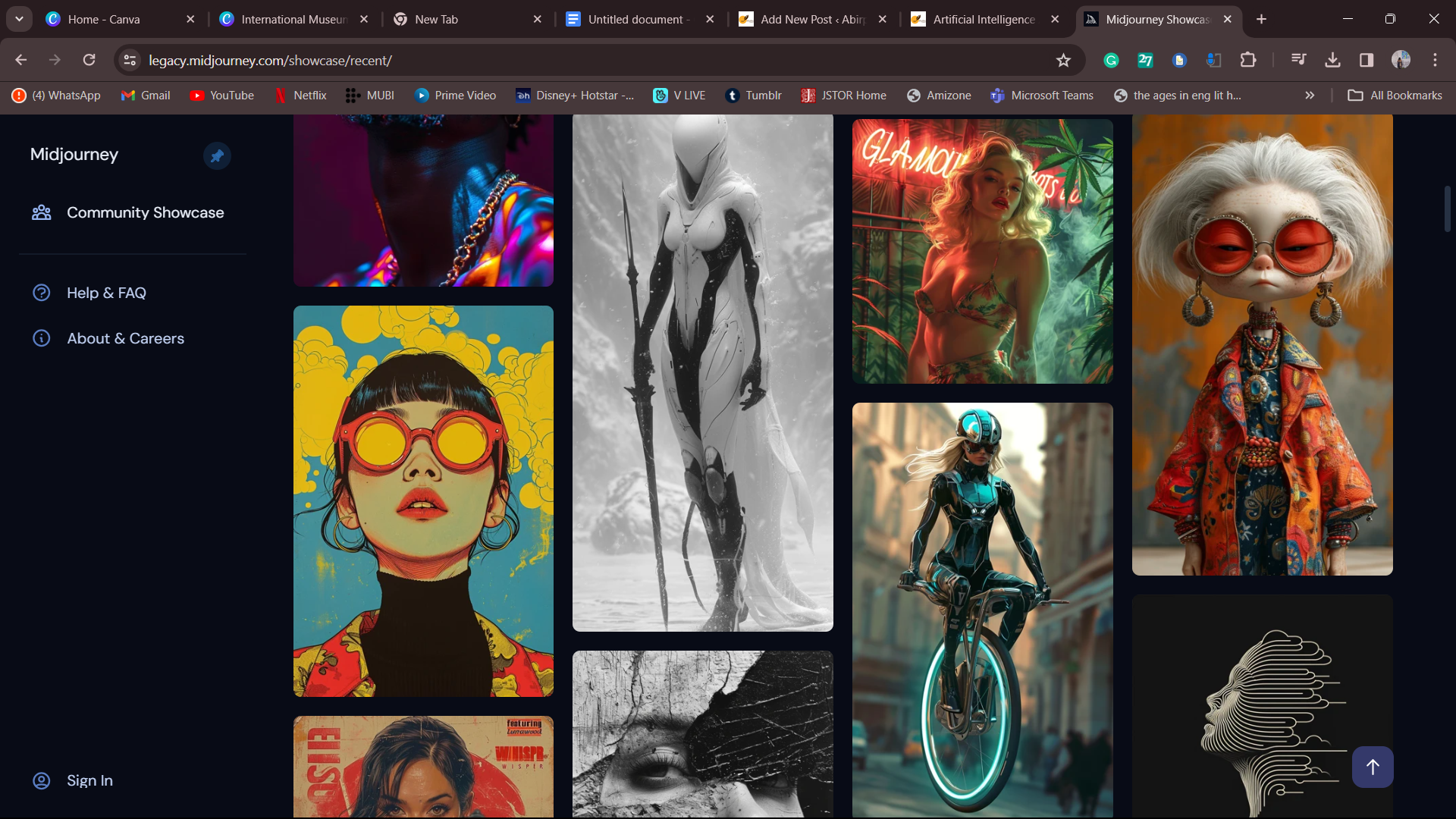Open the Prime Video bookmark
The width and height of the screenshot is (1456, 819).
(455, 95)
